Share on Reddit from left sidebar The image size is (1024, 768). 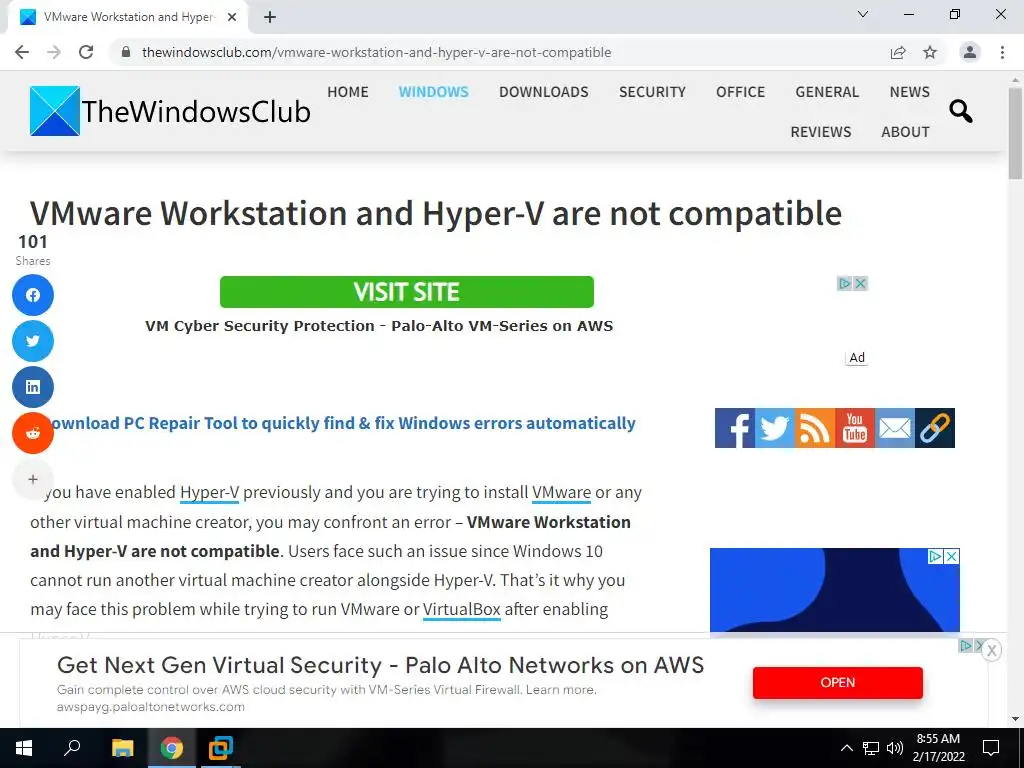tap(33, 433)
